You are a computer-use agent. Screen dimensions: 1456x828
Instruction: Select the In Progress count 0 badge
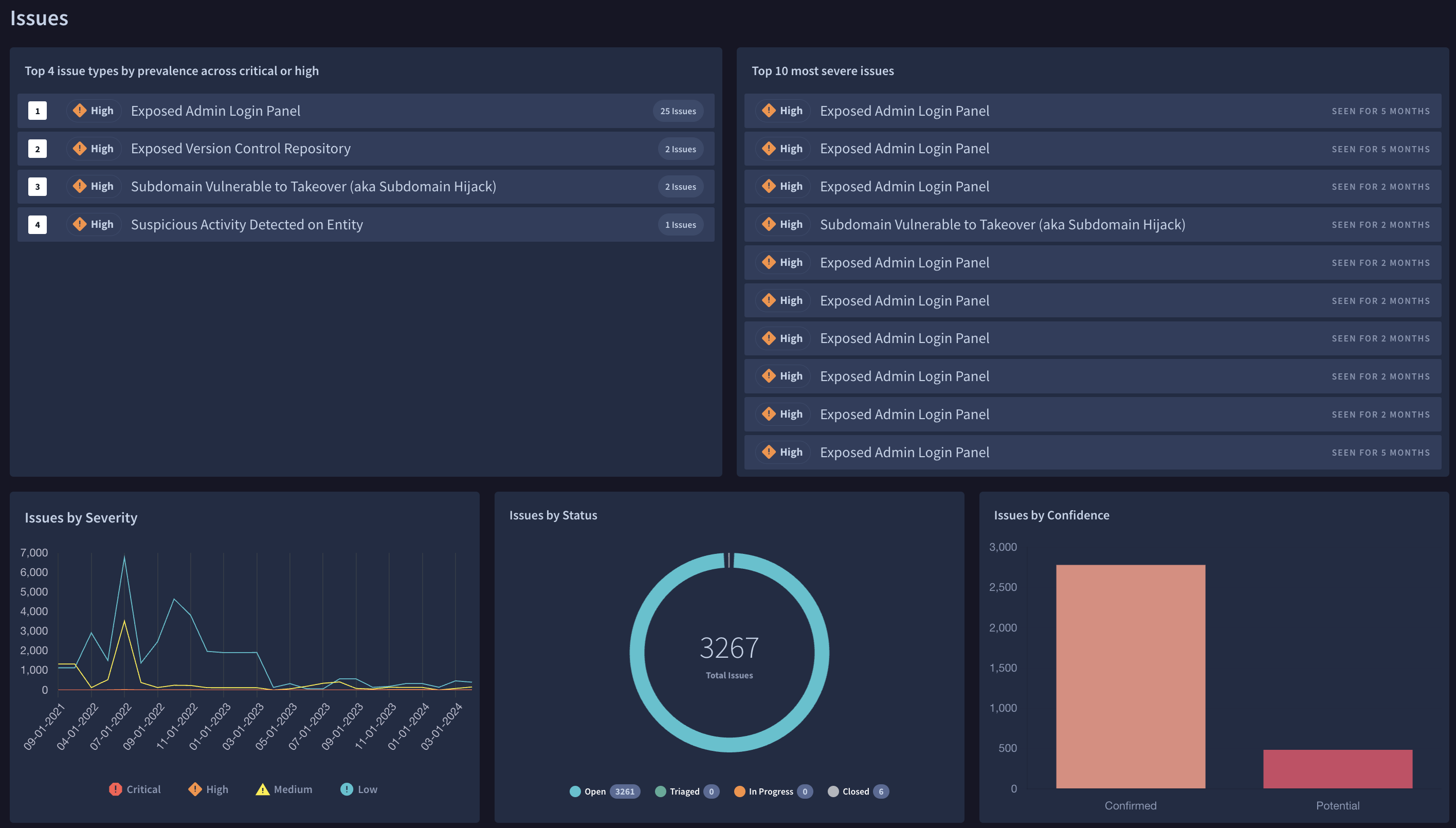pos(805,791)
